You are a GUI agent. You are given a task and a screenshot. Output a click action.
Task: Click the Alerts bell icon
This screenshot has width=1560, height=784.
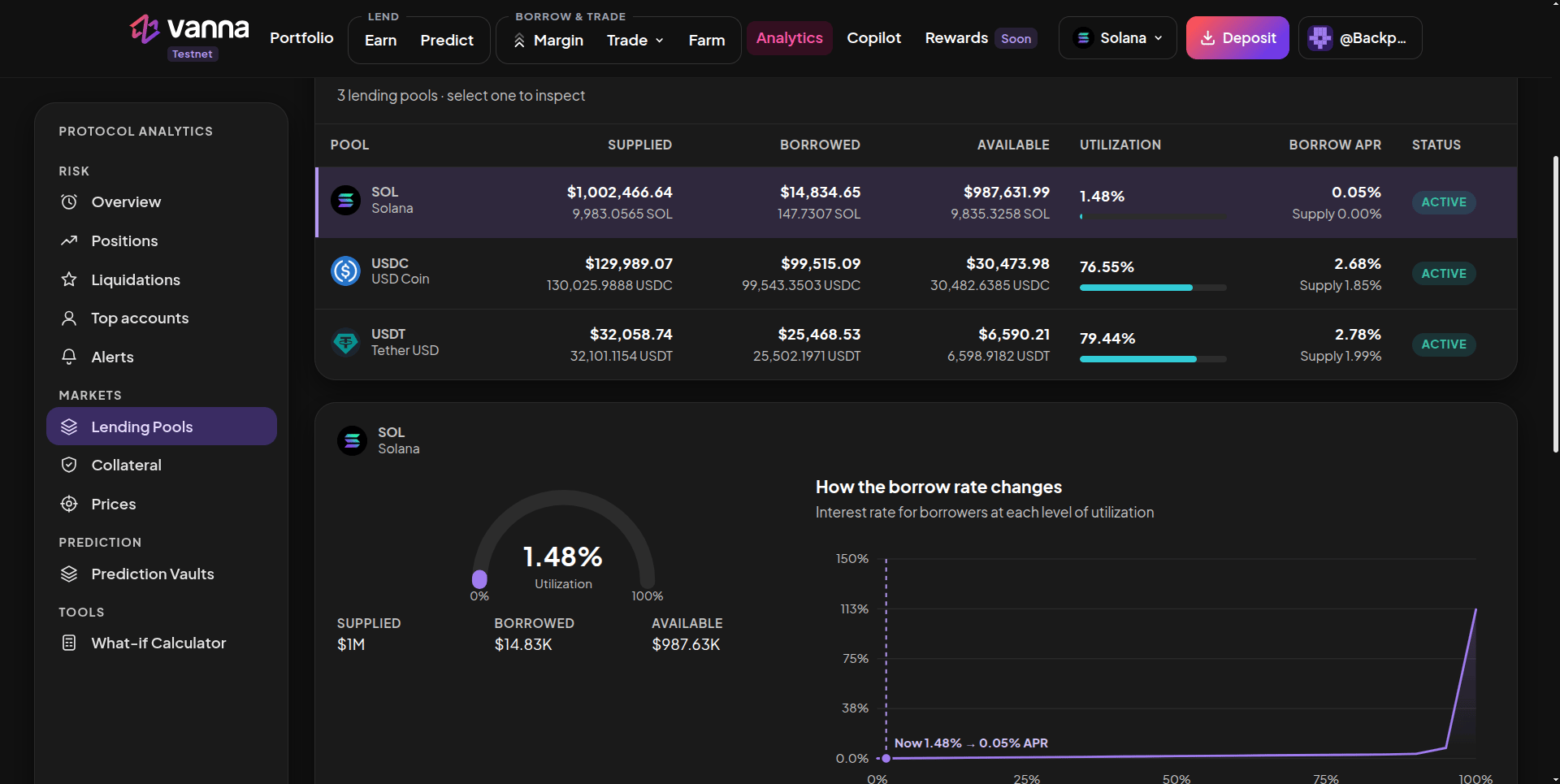coord(69,357)
